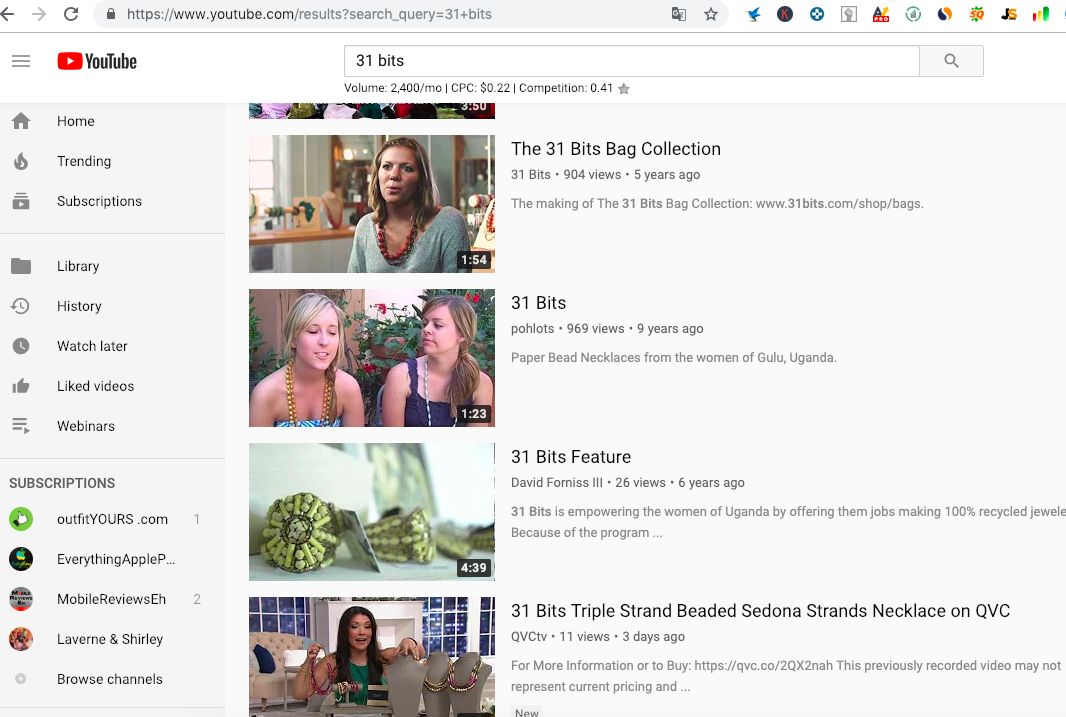
Task: Click the SUBSCRIPTIONS section heading
Action: (x=62, y=483)
